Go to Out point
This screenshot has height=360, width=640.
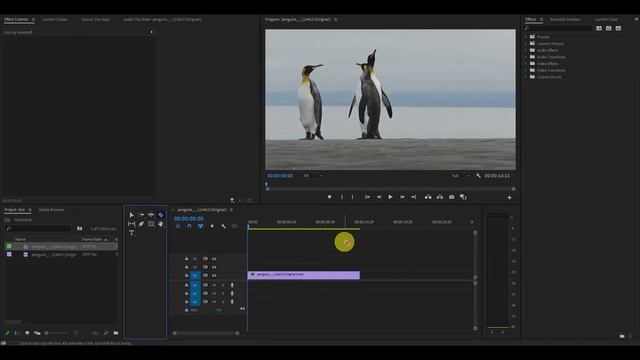[413, 197]
